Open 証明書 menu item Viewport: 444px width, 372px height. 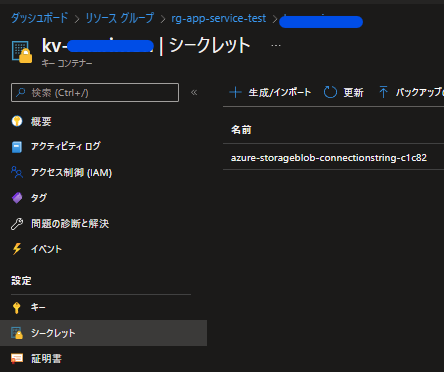pos(46,359)
